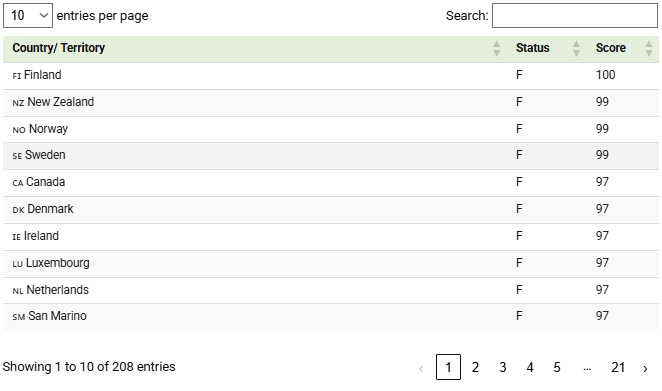
Task: Open page 5 of results
Action: pyautogui.click(x=557, y=367)
